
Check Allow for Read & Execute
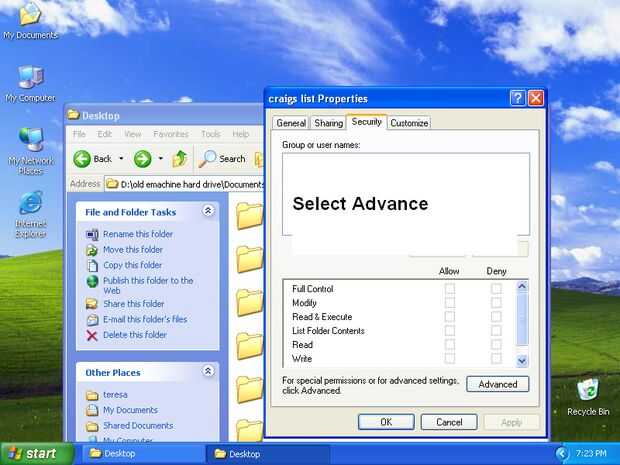[x=450, y=317]
